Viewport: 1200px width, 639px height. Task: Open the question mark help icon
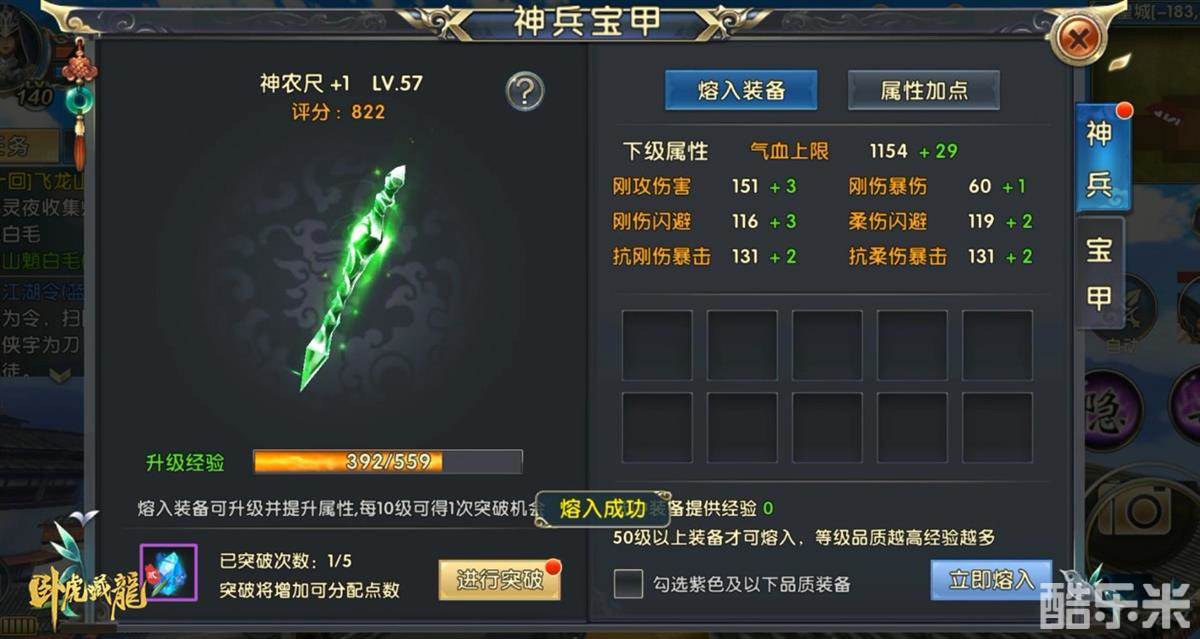click(525, 92)
